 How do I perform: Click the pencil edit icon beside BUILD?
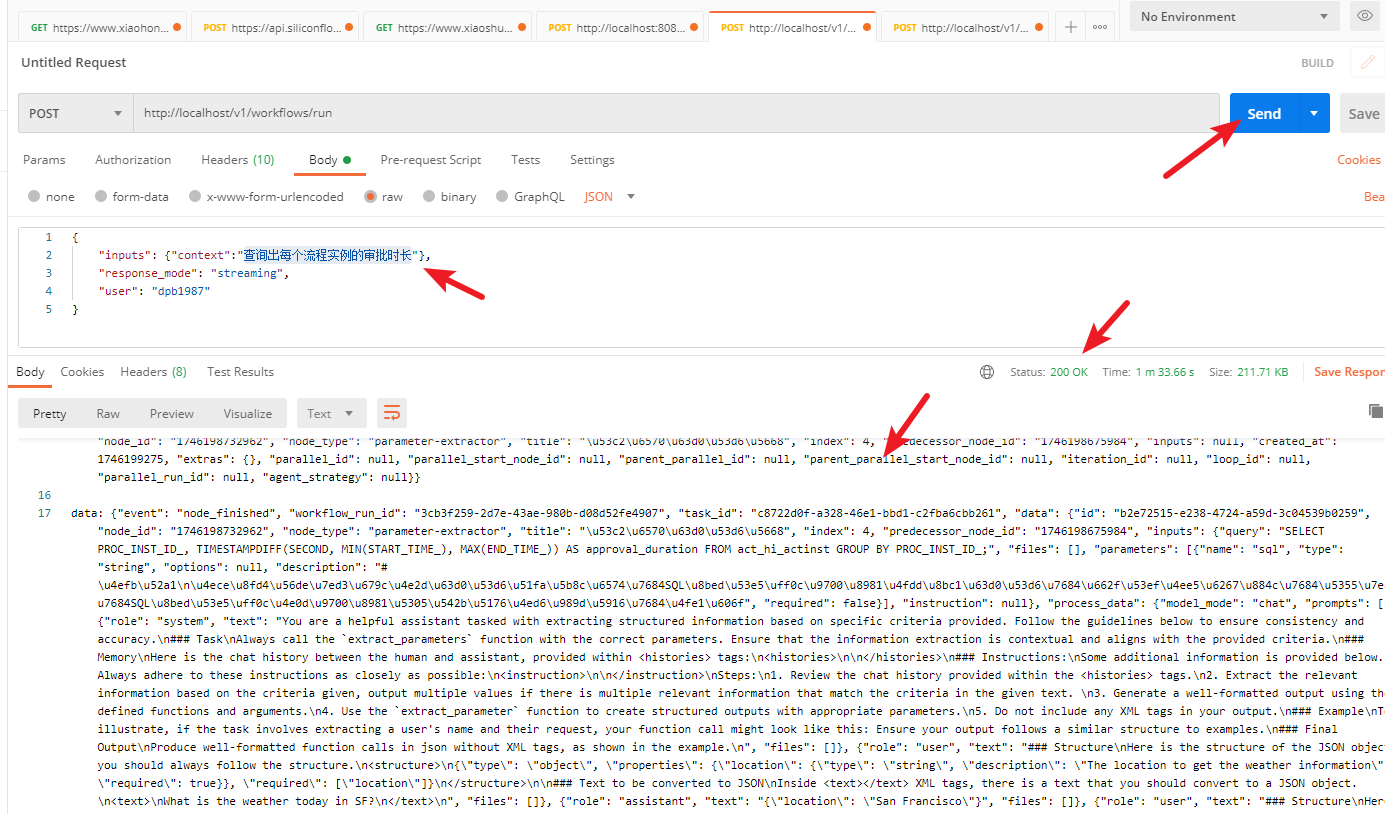coord(1366,62)
